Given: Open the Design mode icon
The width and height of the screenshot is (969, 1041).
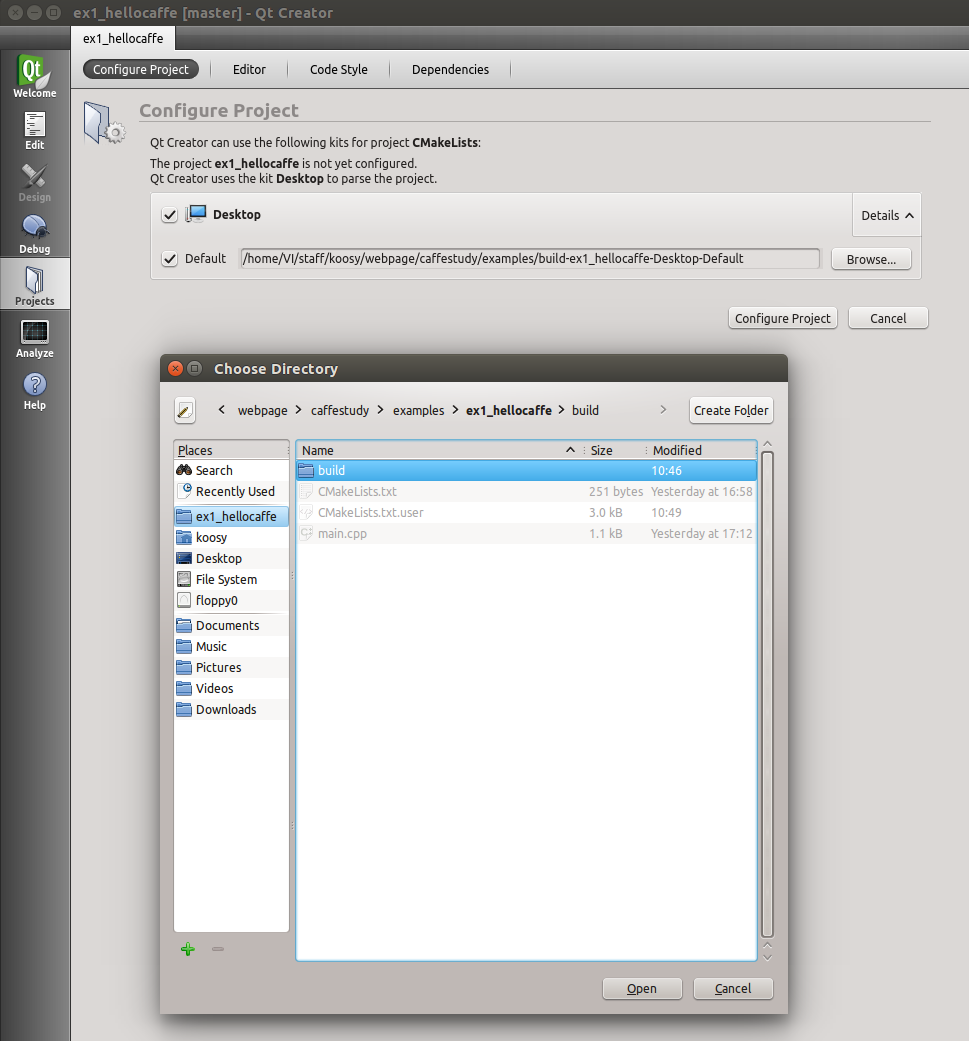Looking at the screenshot, I should (35, 183).
